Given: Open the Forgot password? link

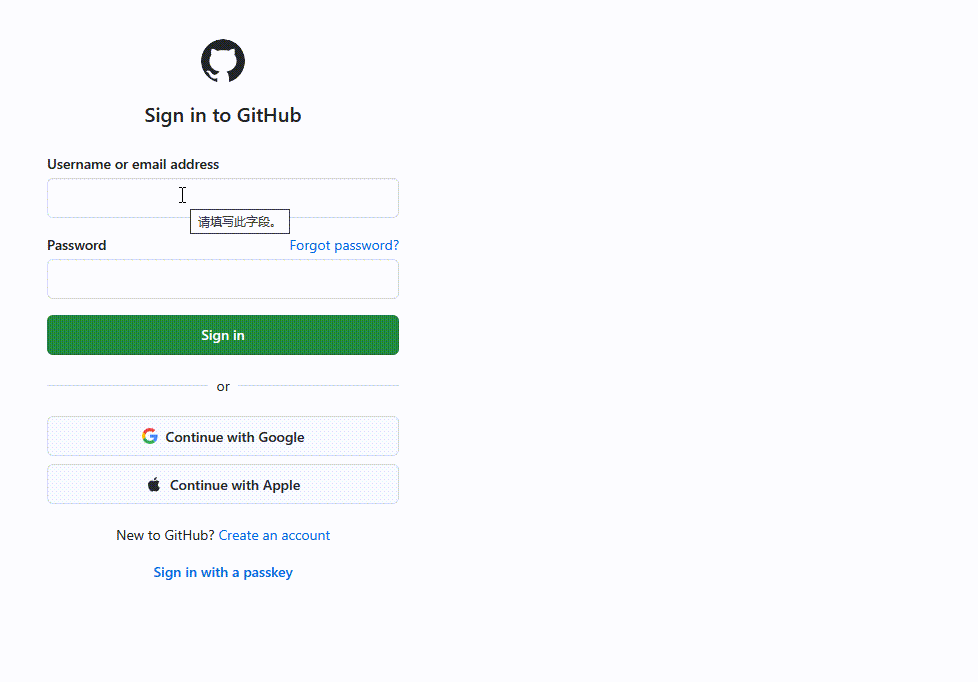Looking at the screenshot, I should 344,245.
